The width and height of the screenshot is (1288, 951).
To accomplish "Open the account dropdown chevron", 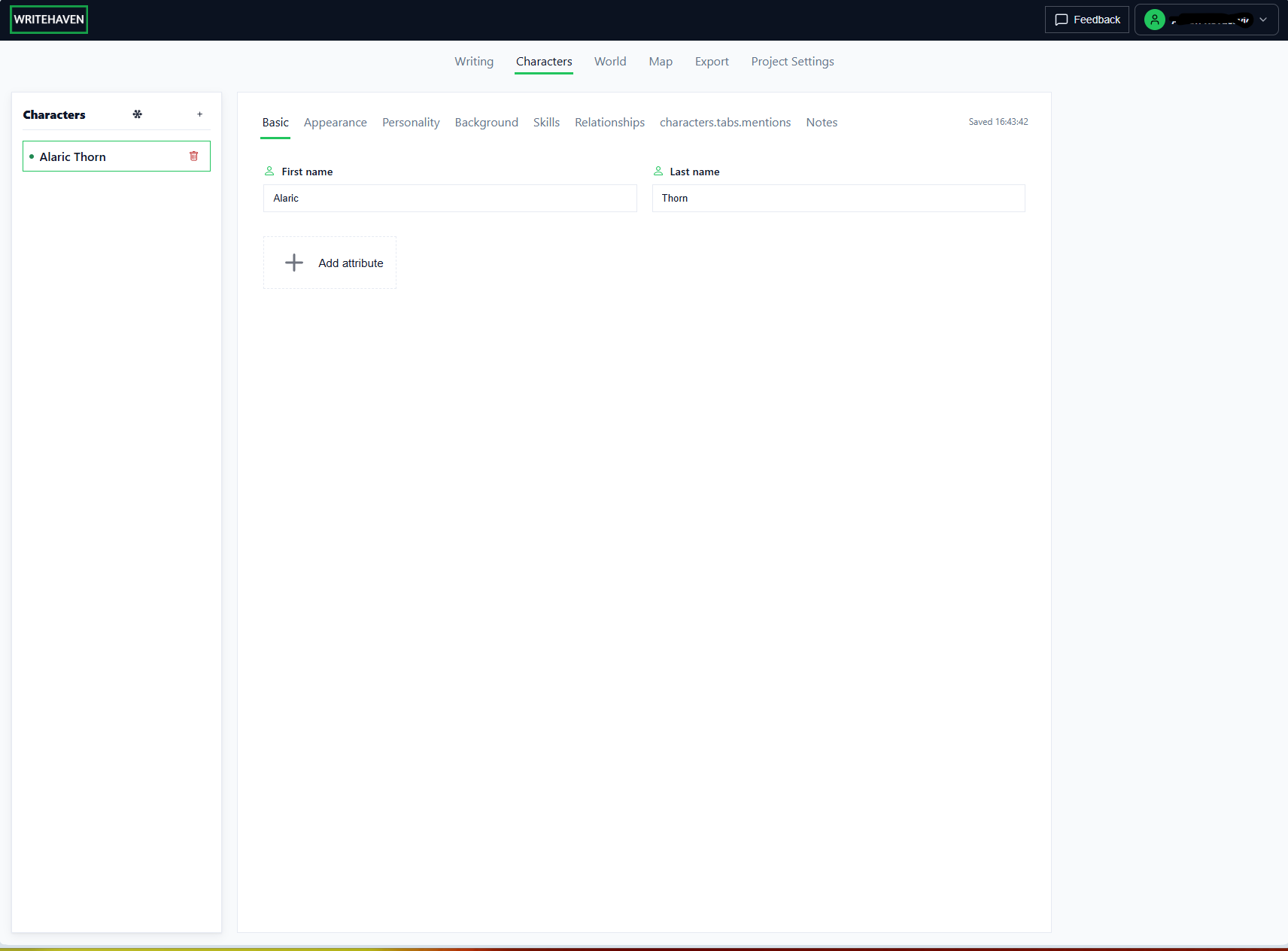I will (1262, 20).
